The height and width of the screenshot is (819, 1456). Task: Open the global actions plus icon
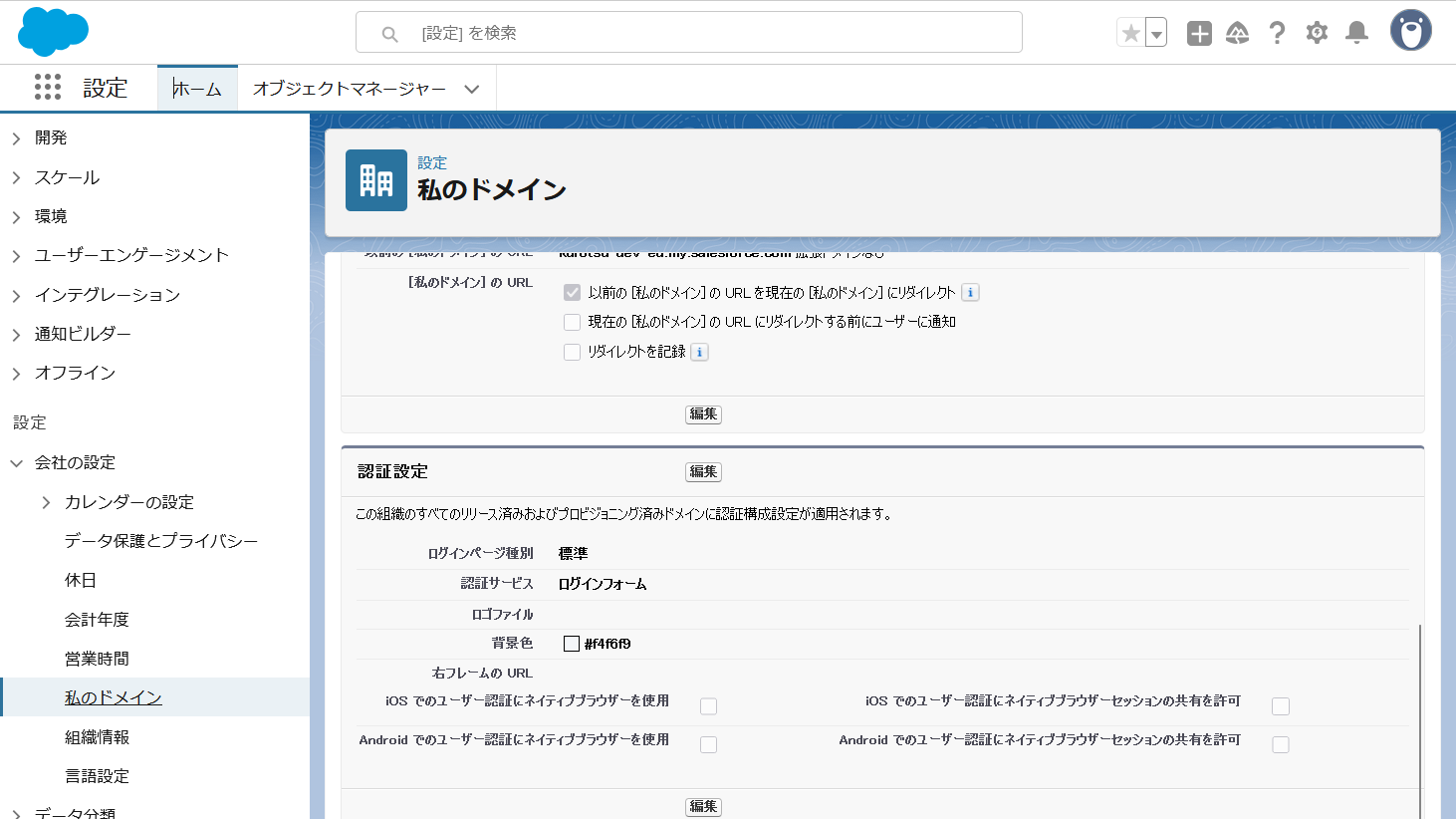tap(1199, 33)
